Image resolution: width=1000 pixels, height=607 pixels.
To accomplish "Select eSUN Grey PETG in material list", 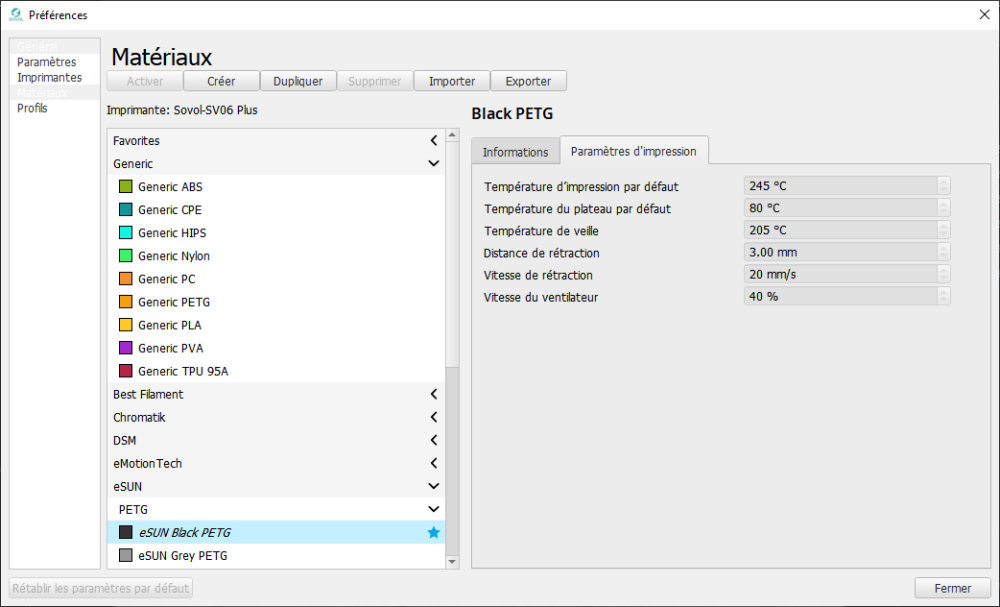I will click(x=276, y=555).
